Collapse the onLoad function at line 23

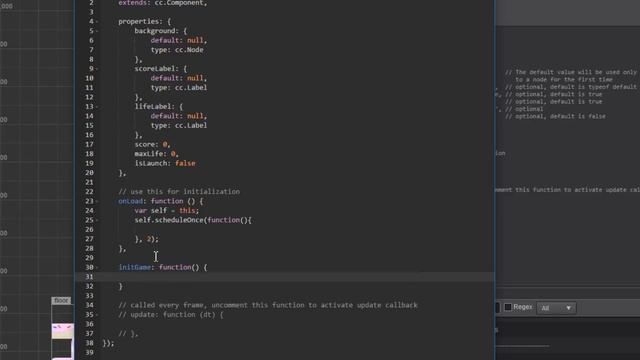pyautogui.click(x=97, y=201)
